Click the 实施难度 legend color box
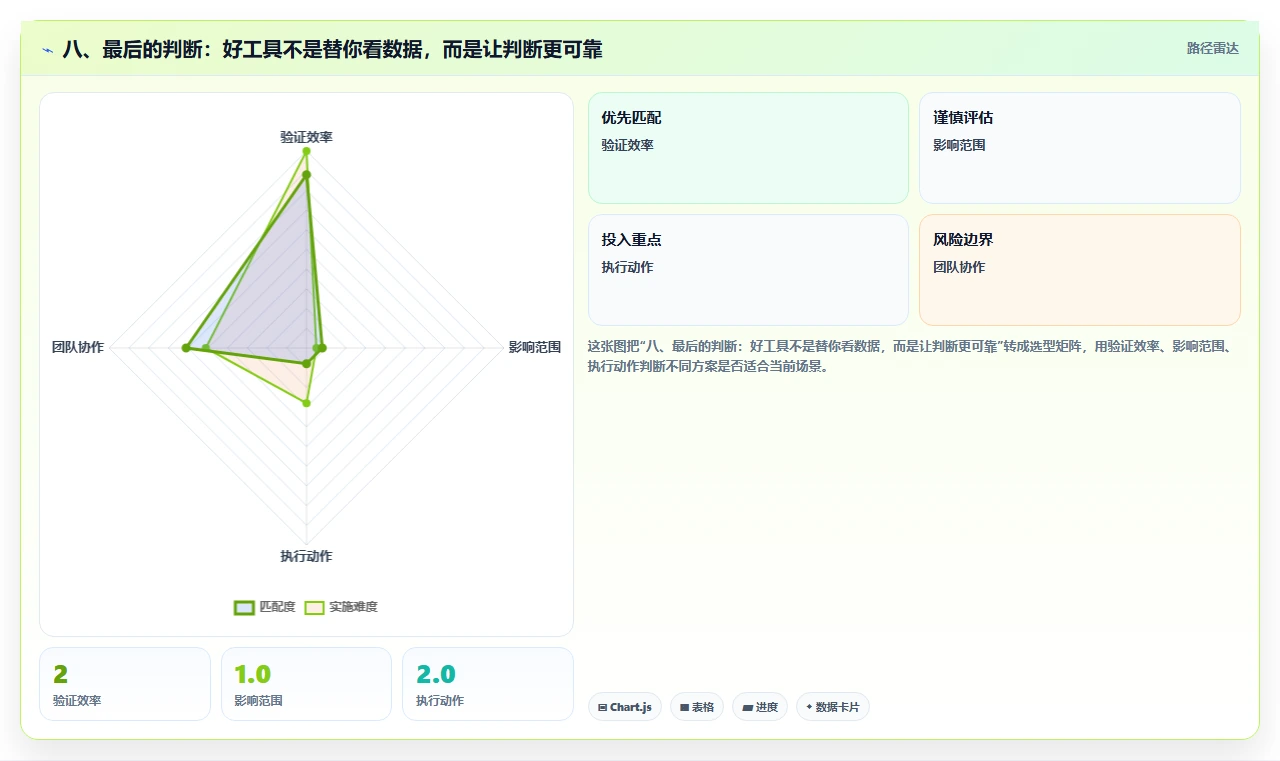 [x=315, y=607]
